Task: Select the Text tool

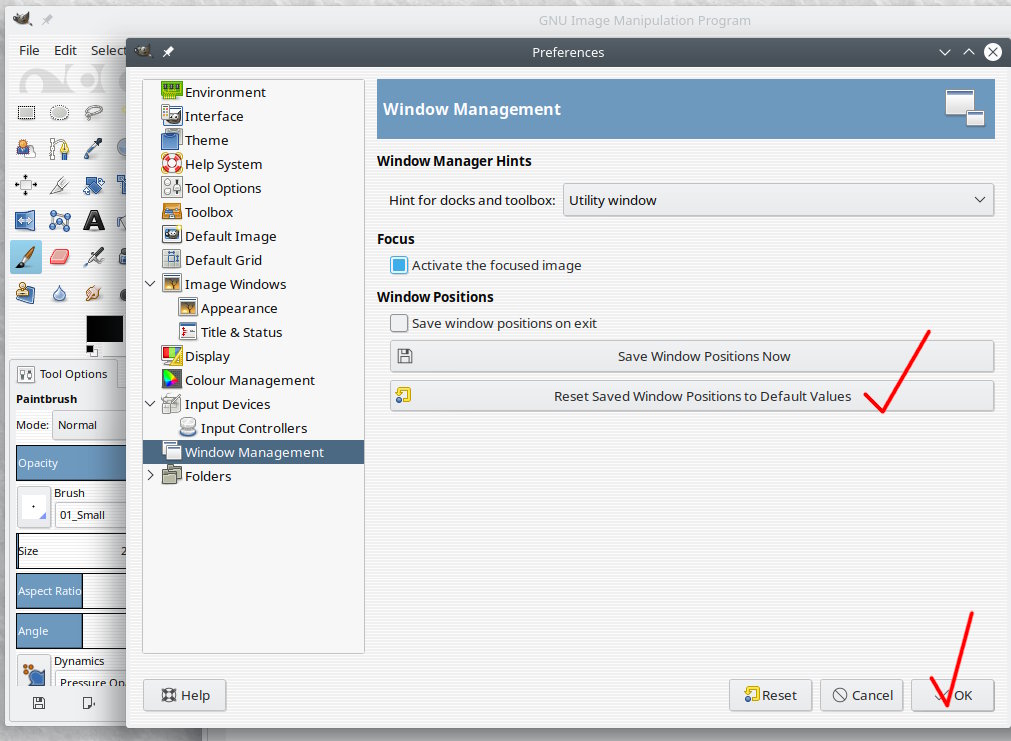Action: point(93,221)
